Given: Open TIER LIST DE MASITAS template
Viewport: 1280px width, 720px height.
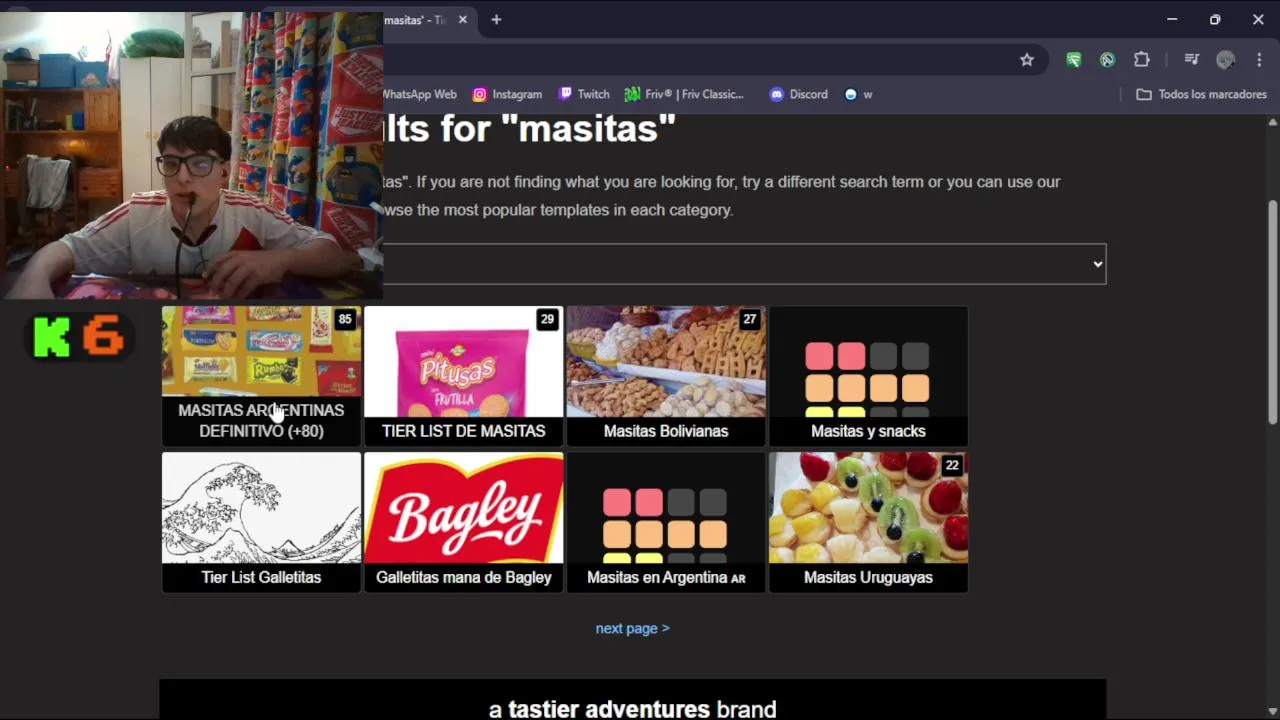Looking at the screenshot, I should [x=463, y=376].
